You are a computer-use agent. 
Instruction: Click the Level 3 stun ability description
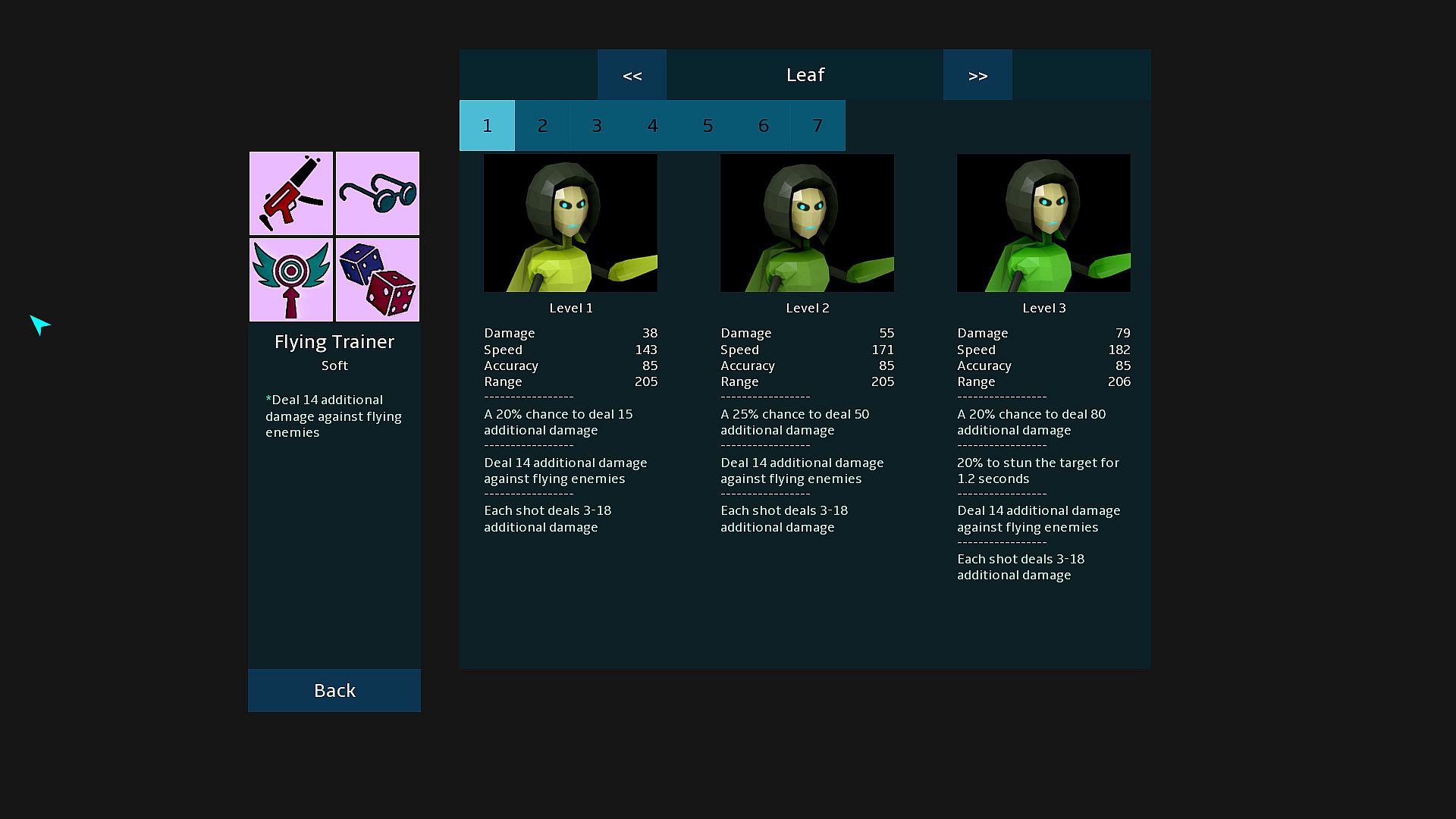[1037, 471]
